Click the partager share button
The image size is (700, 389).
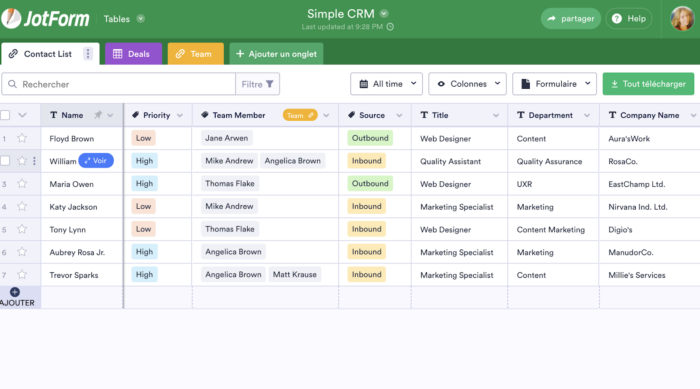(571, 19)
